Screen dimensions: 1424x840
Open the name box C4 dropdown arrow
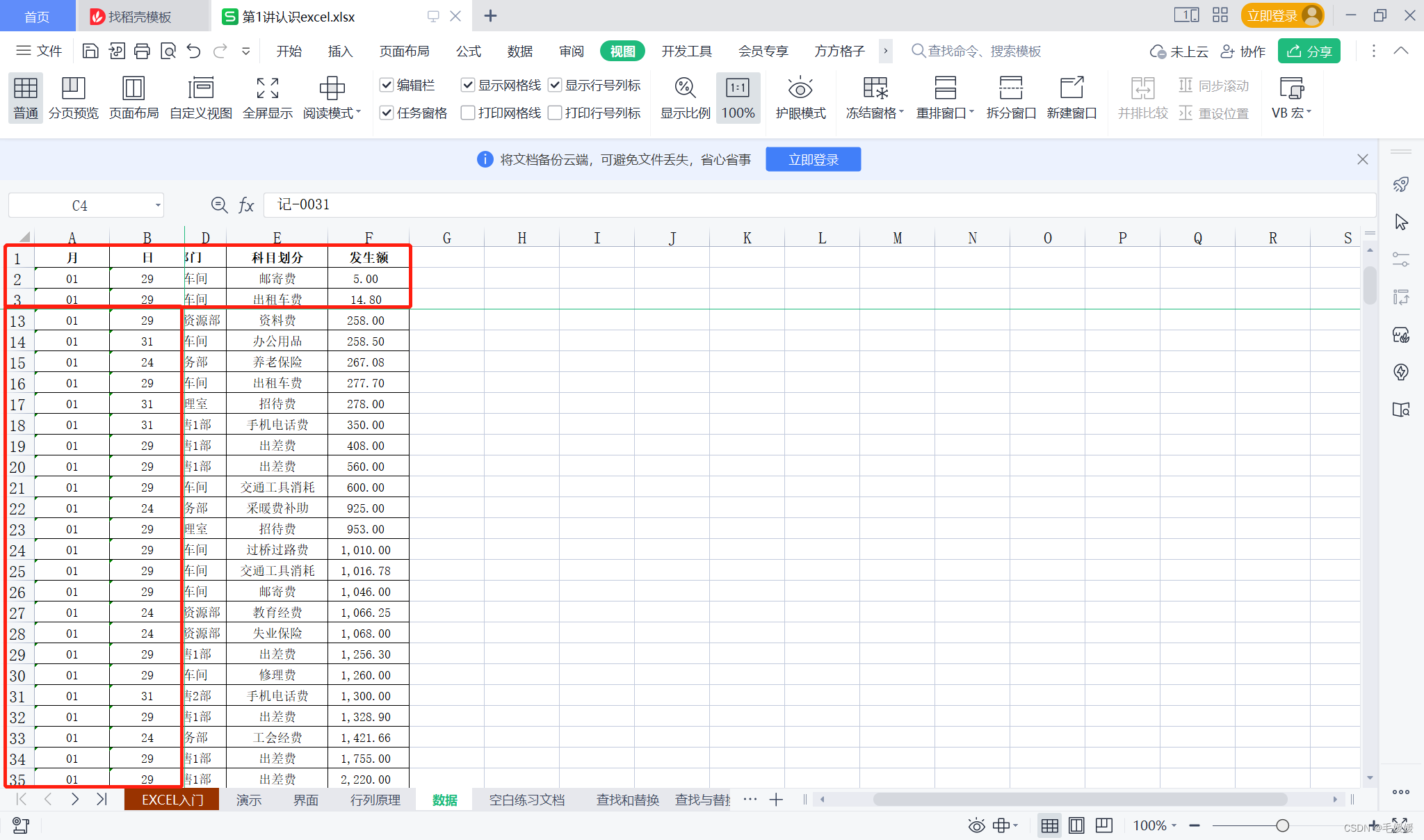click(158, 205)
